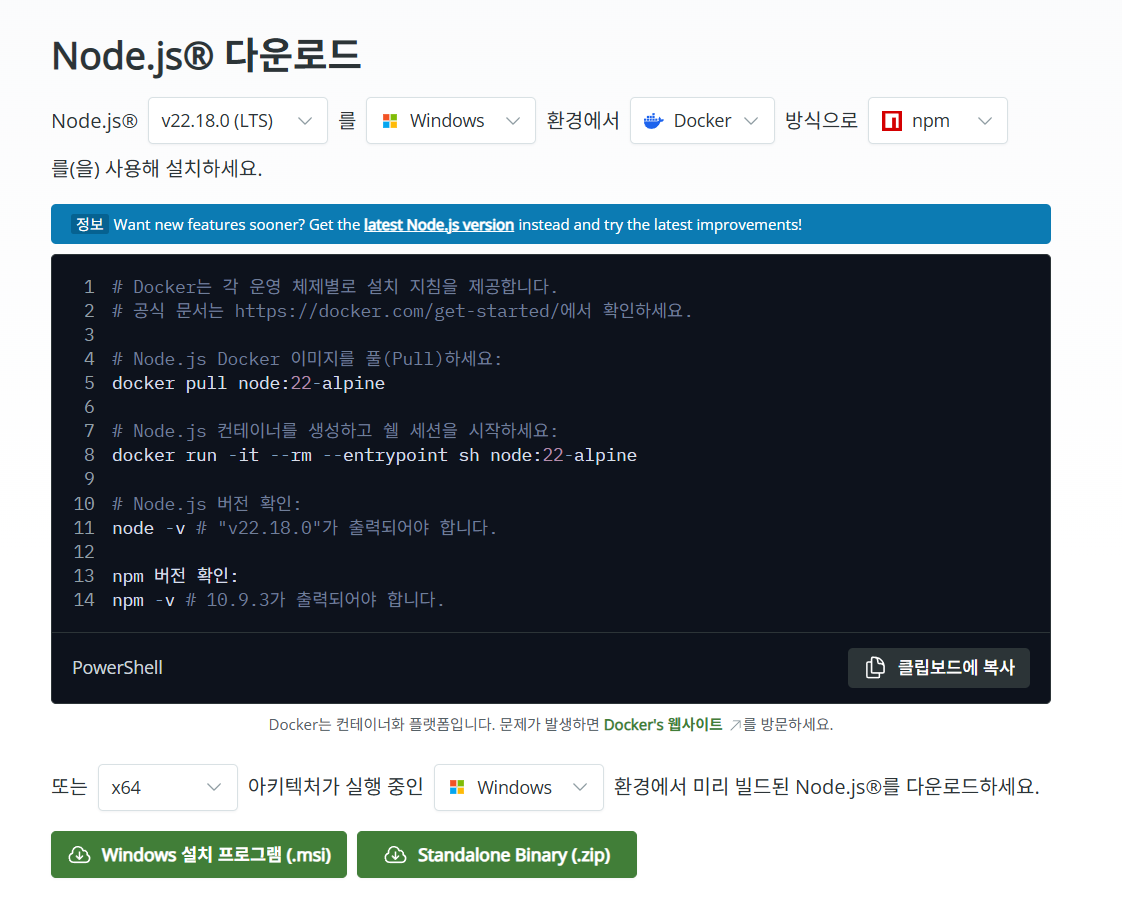Follow the latest Node.js version link
Screen dimensions: 1122x897
coord(439,225)
